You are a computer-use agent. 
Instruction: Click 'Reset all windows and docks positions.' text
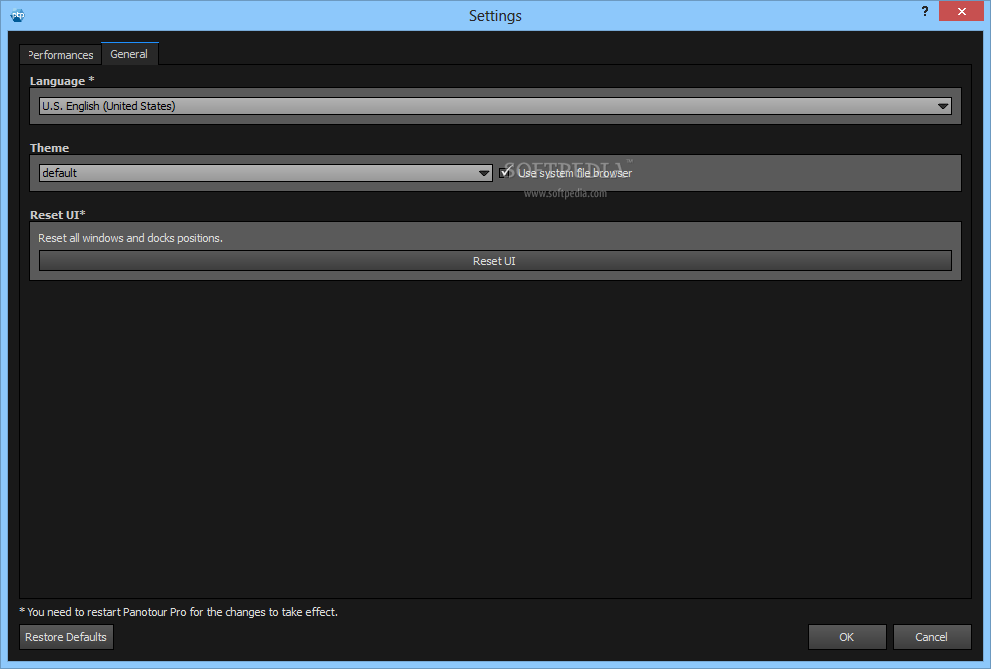(130, 238)
